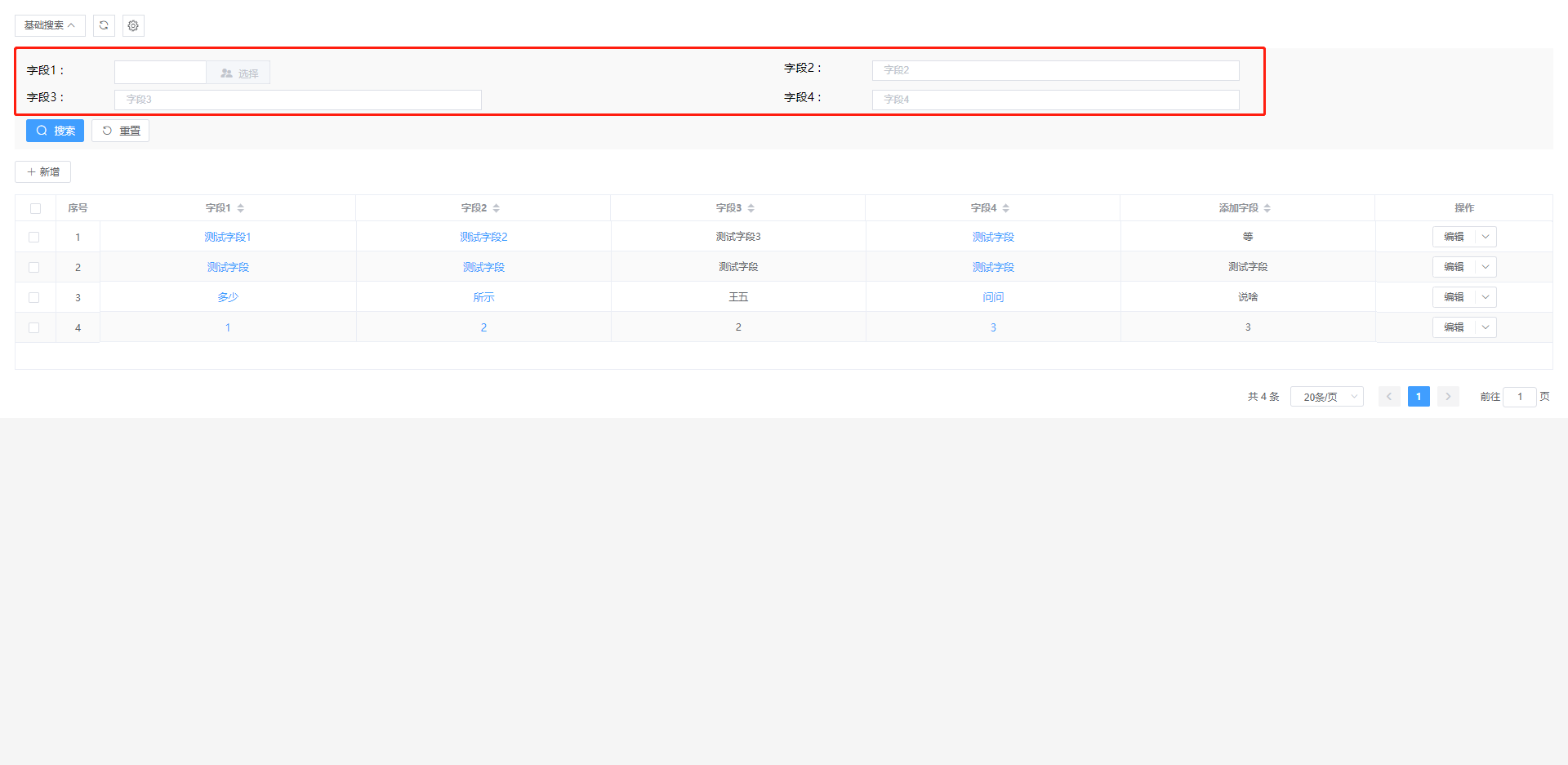Sort by 添加字段 column sort icon
Viewport: 1568px width, 765px height.
tap(1267, 208)
